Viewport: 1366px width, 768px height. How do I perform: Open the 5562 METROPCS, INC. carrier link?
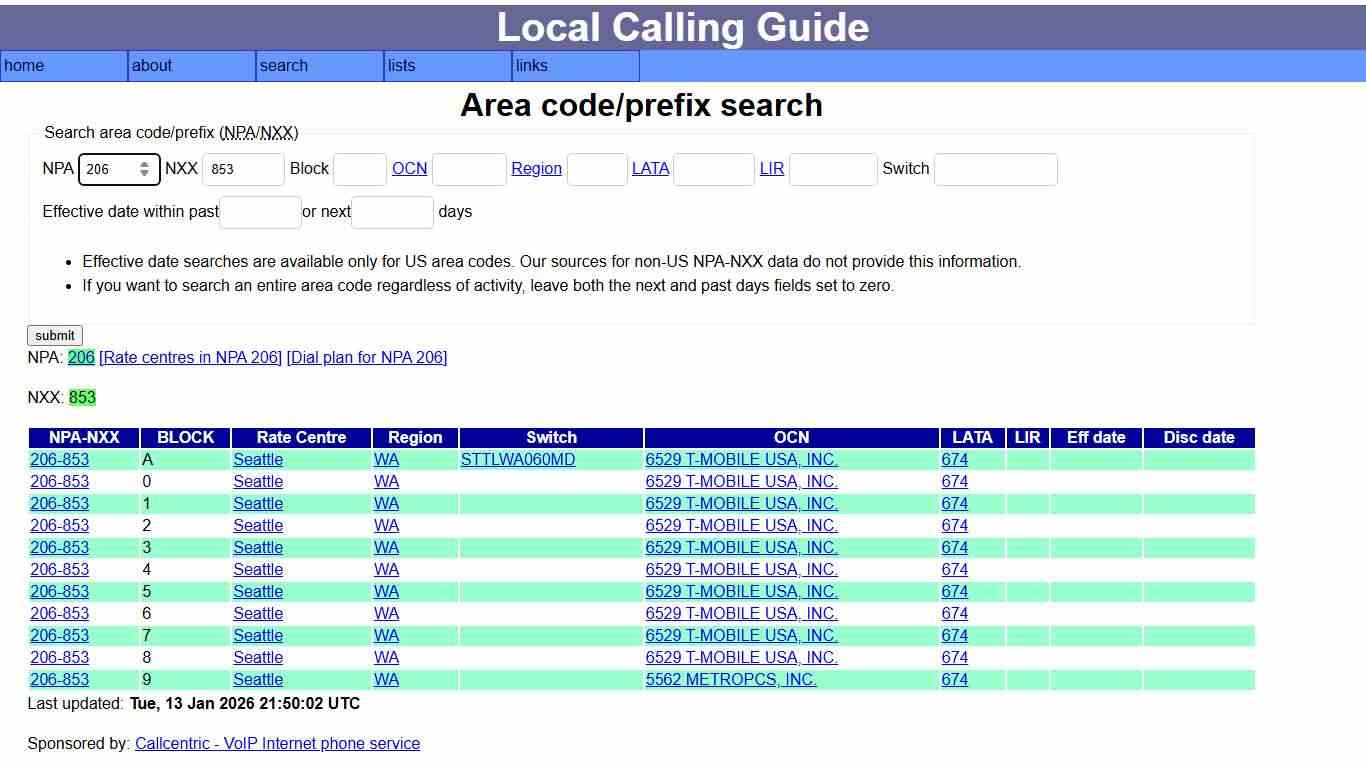pos(731,679)
